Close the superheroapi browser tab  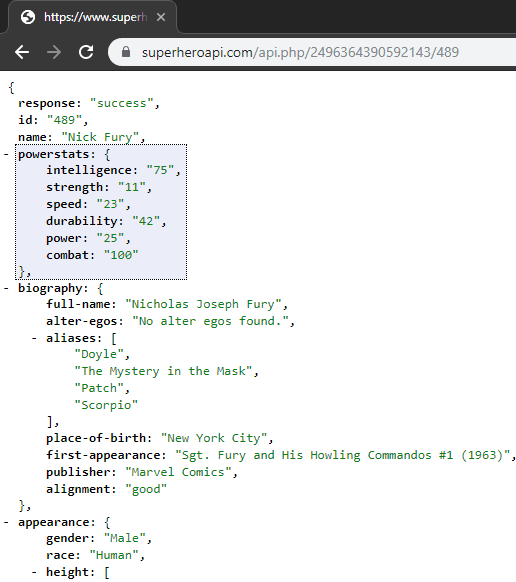pyautogui.click(x=161, y=17)
